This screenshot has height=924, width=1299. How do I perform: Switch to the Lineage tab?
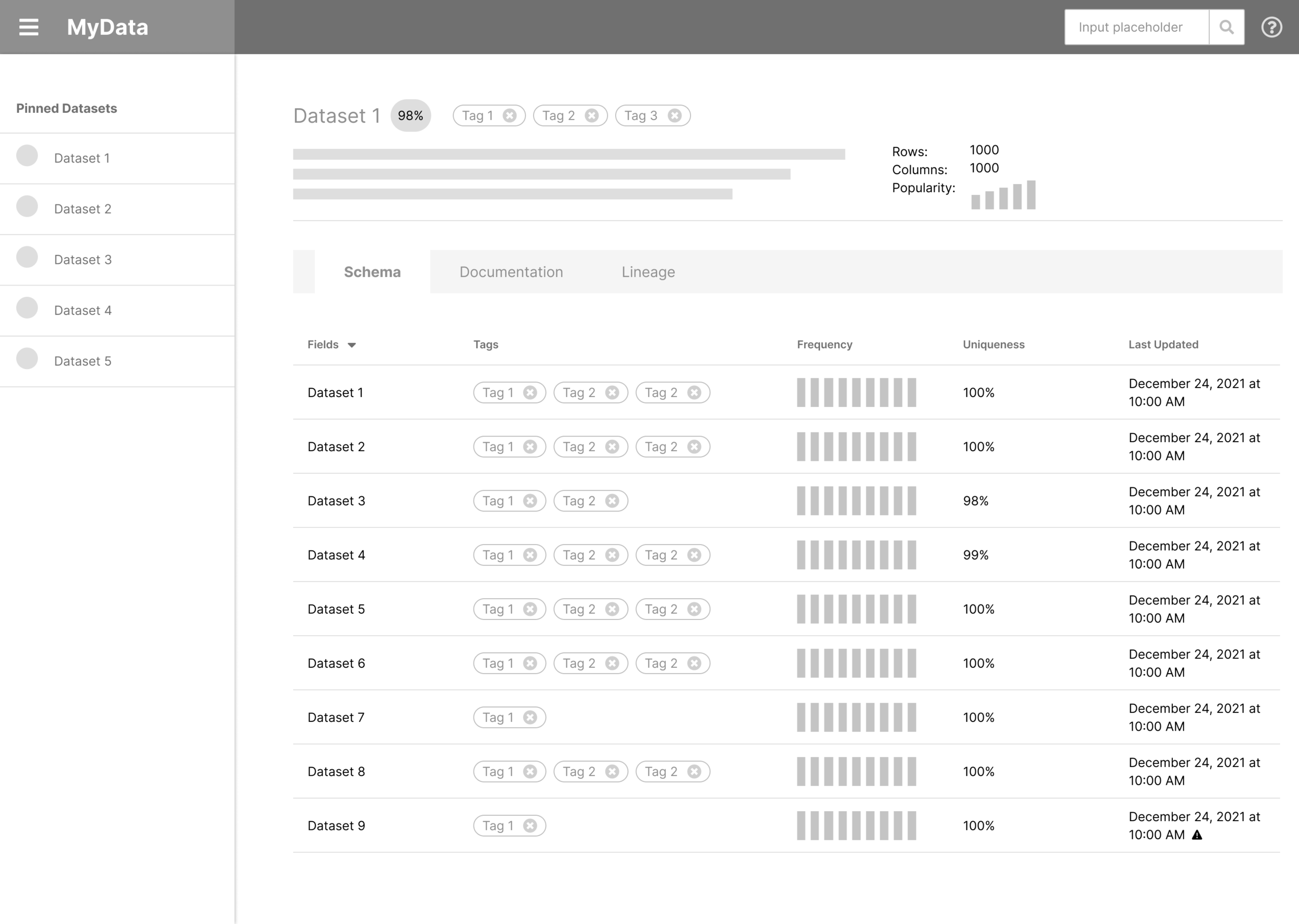click(x=648, y=272)
